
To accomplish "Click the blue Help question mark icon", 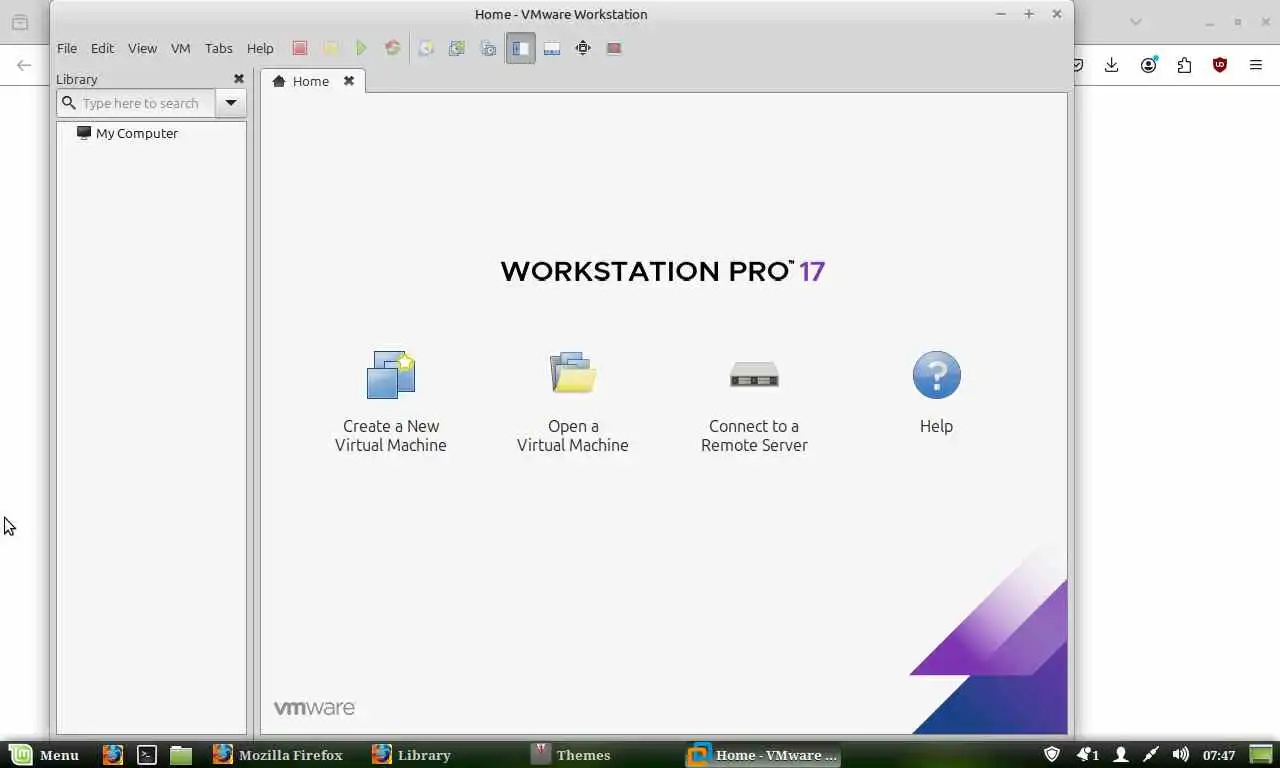I will [936, 375].
